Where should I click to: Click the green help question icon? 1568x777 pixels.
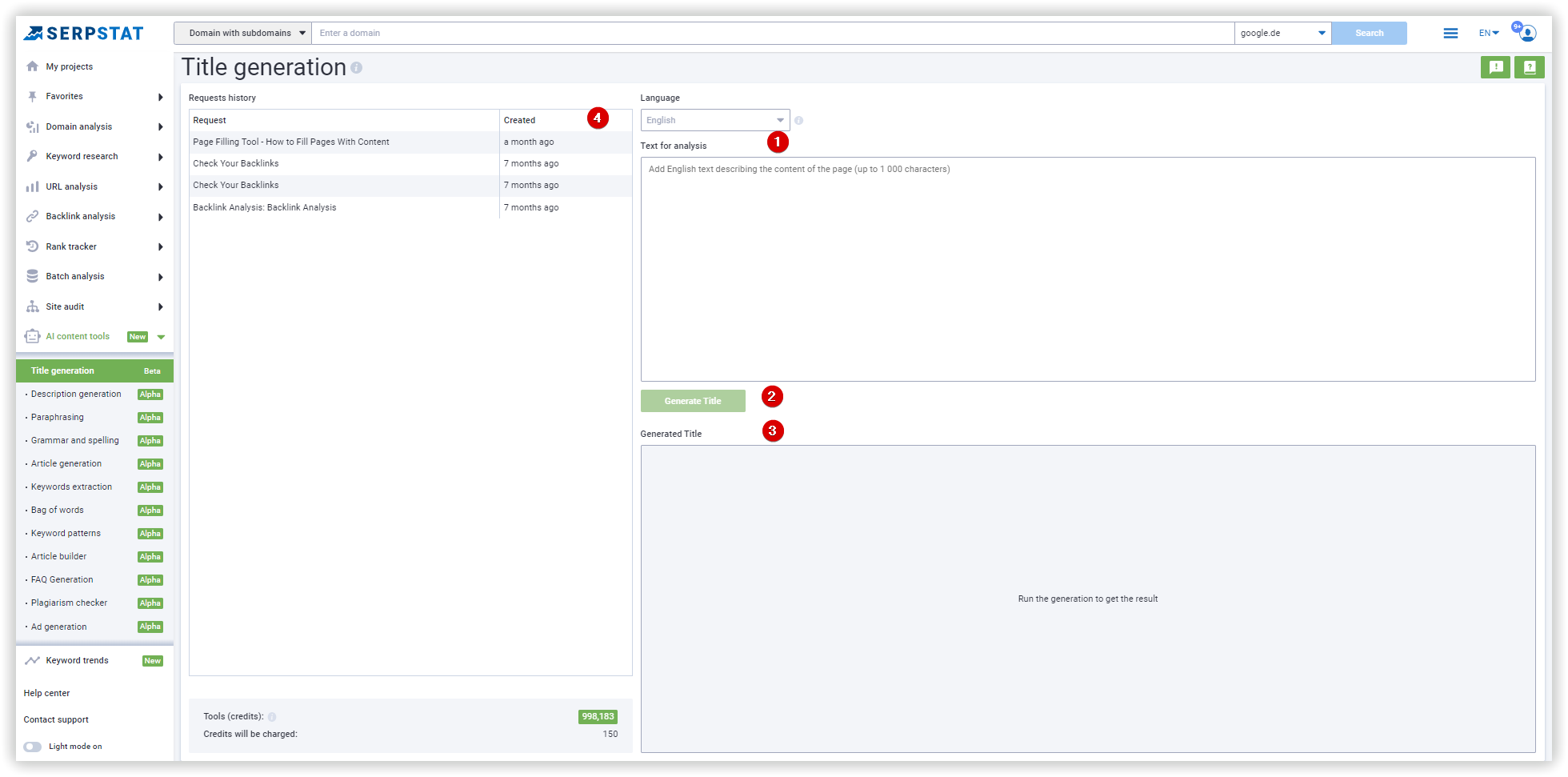[1529, 67]
